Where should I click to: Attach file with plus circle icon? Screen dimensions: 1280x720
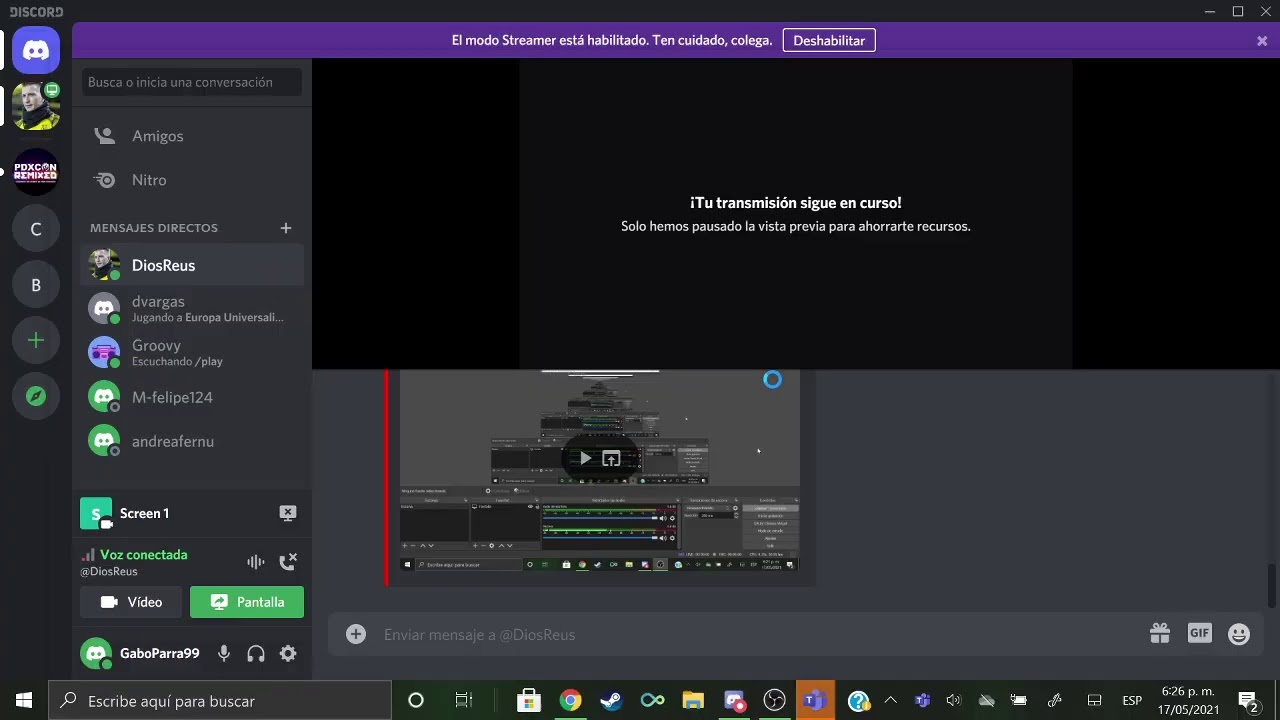point(356,634)
